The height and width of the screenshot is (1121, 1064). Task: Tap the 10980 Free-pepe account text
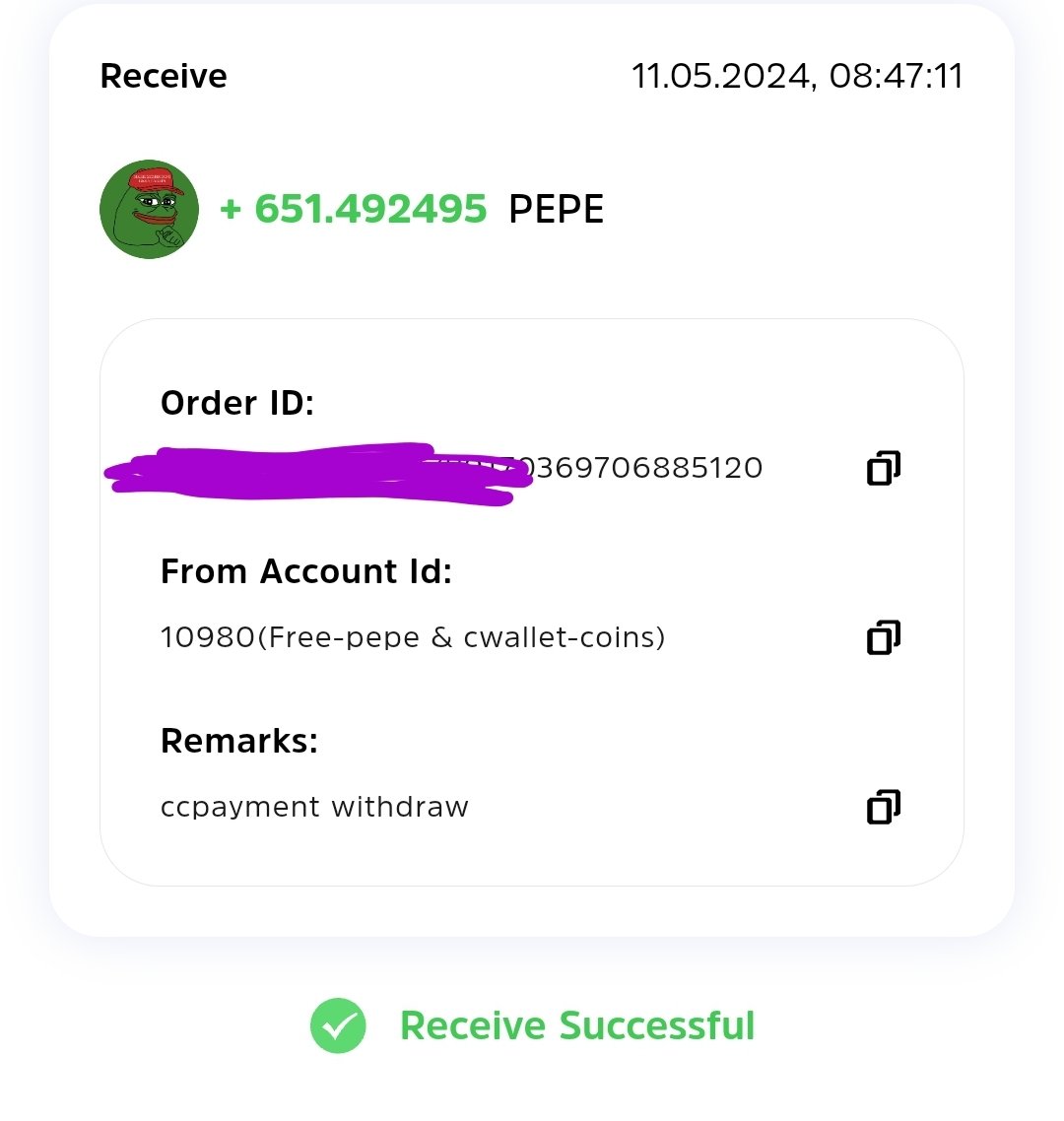pyautogui.click(x=413, y=637)
